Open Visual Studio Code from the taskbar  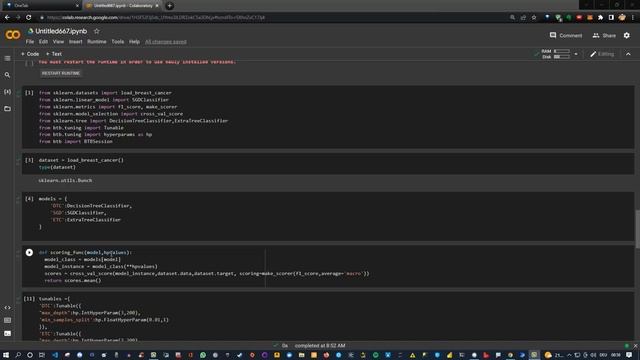tap(55, 355)
